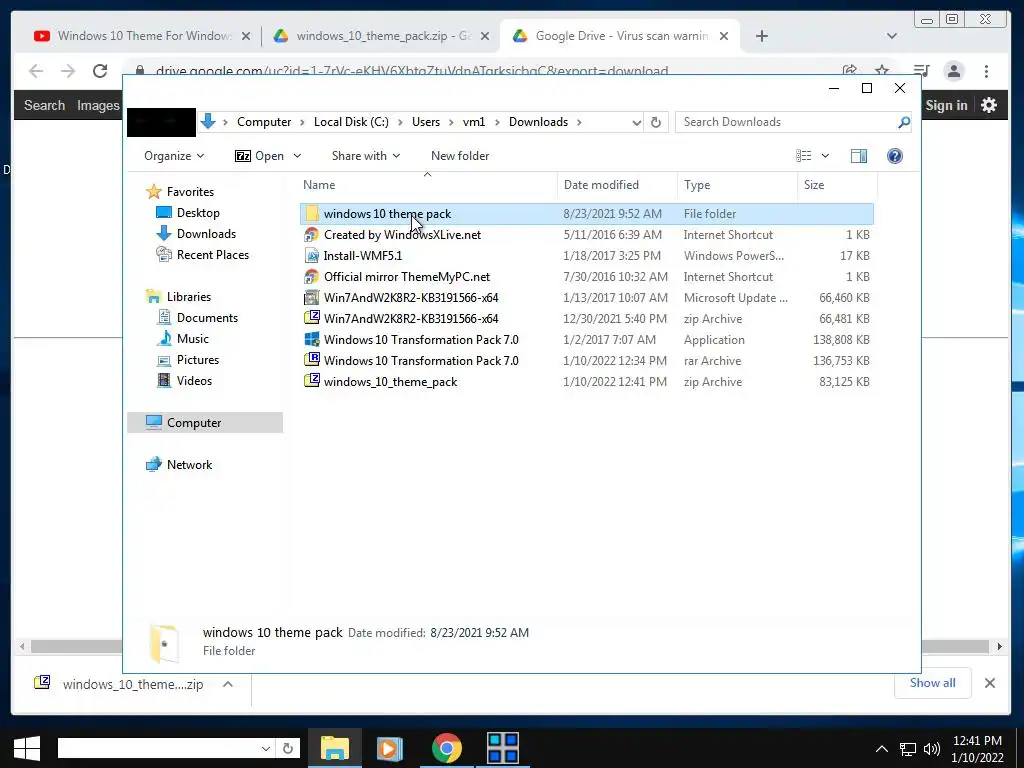Click the Windows Start button
The height and width of the screenshot is (768, 1024).
(x=26, y=748)
